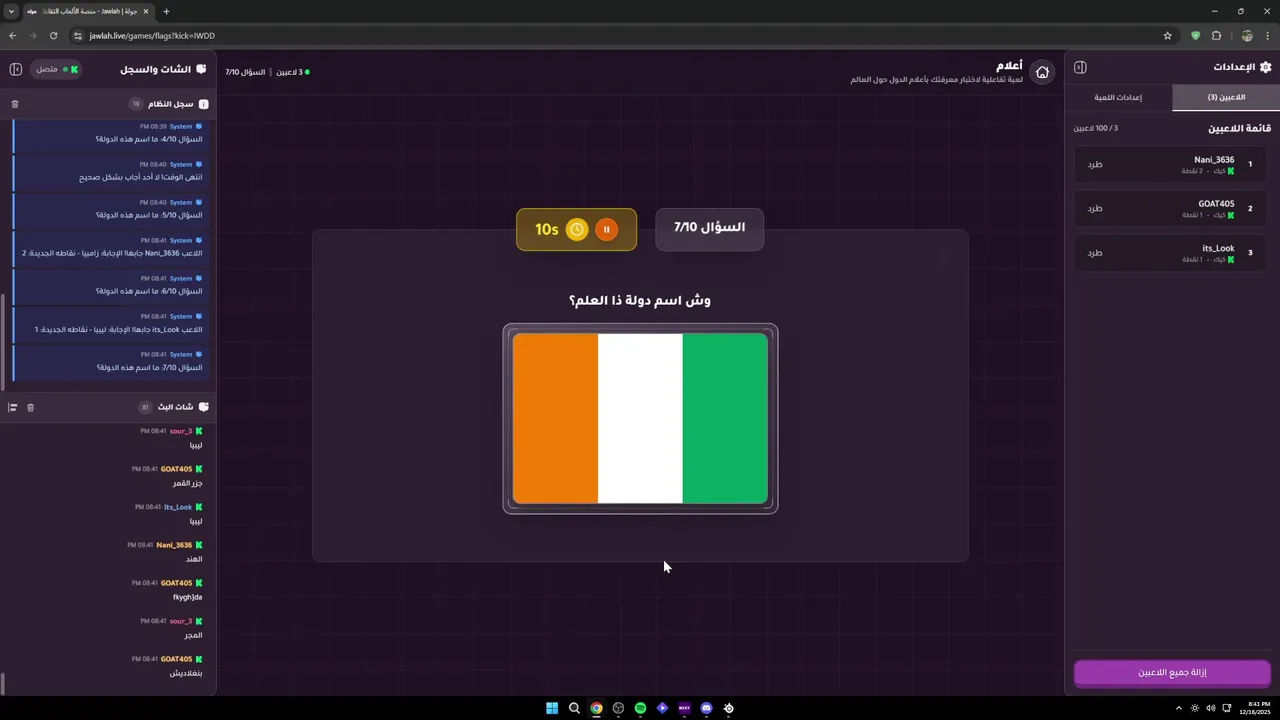This screenshot has height=720, width=1280.
Task: Clear the stream chat (شات البث)
Action: pyautogui.click(x=30, y=407)
